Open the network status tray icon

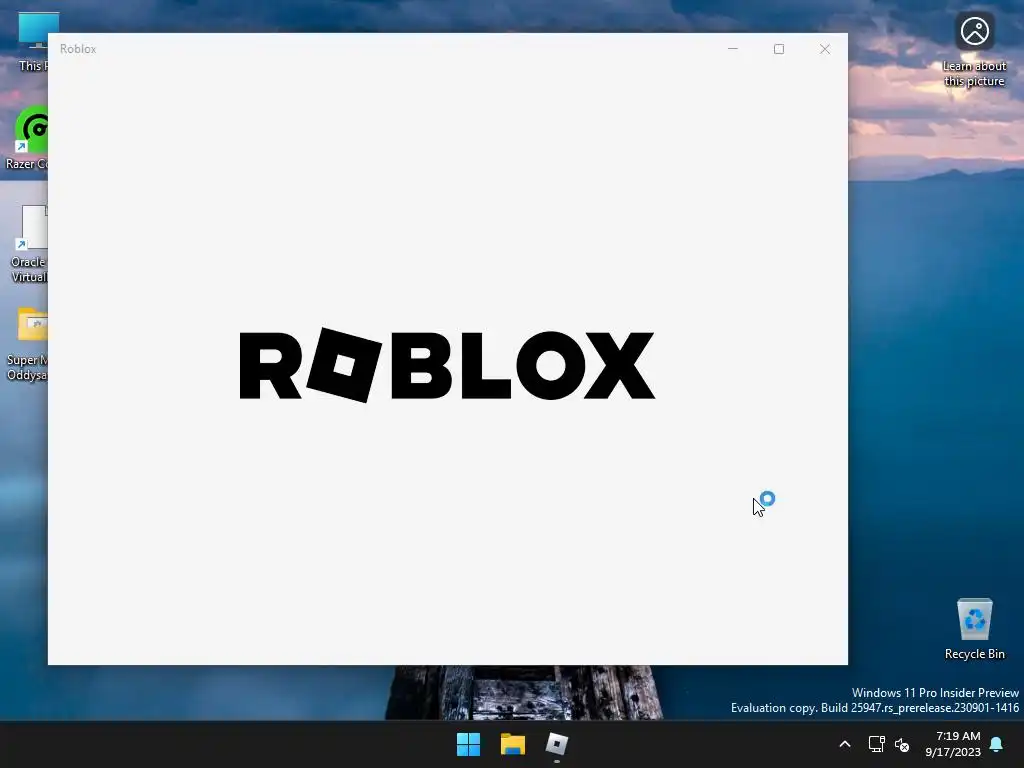(x=876, y=744)
